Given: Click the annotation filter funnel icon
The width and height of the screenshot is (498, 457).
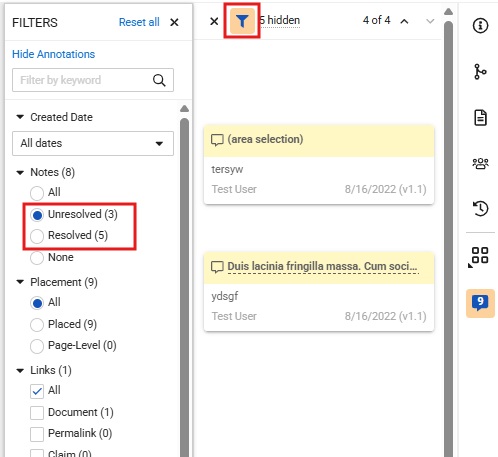Looking at the screenshot, I should point(242,21).
